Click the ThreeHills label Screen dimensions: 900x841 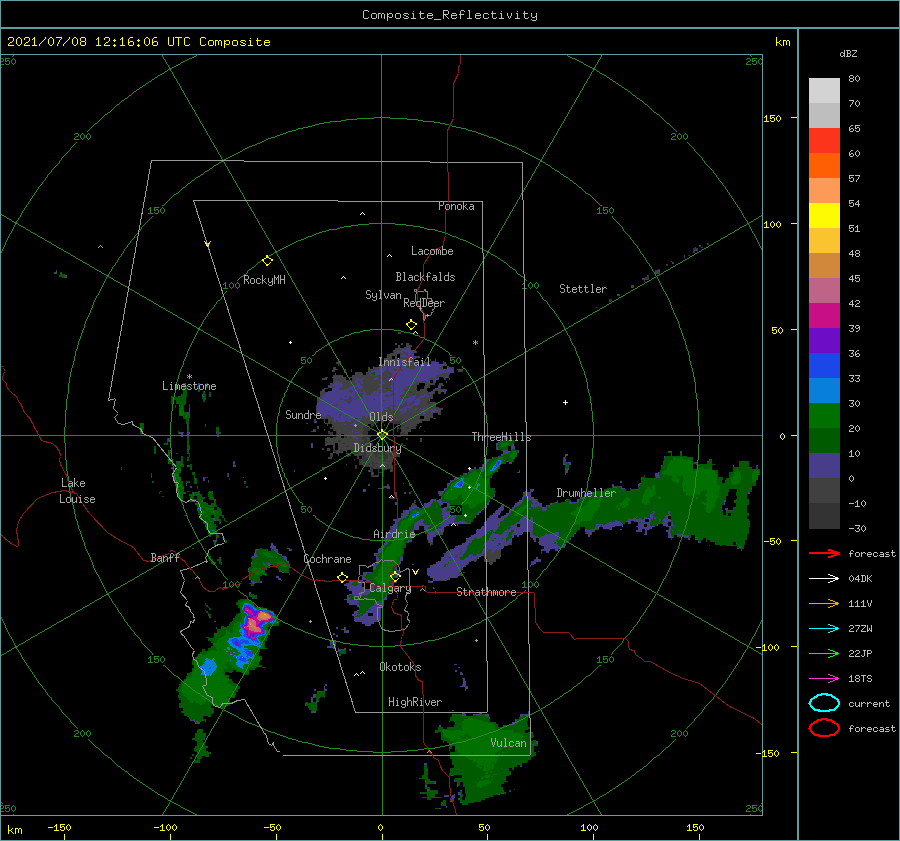click(501, 437)
